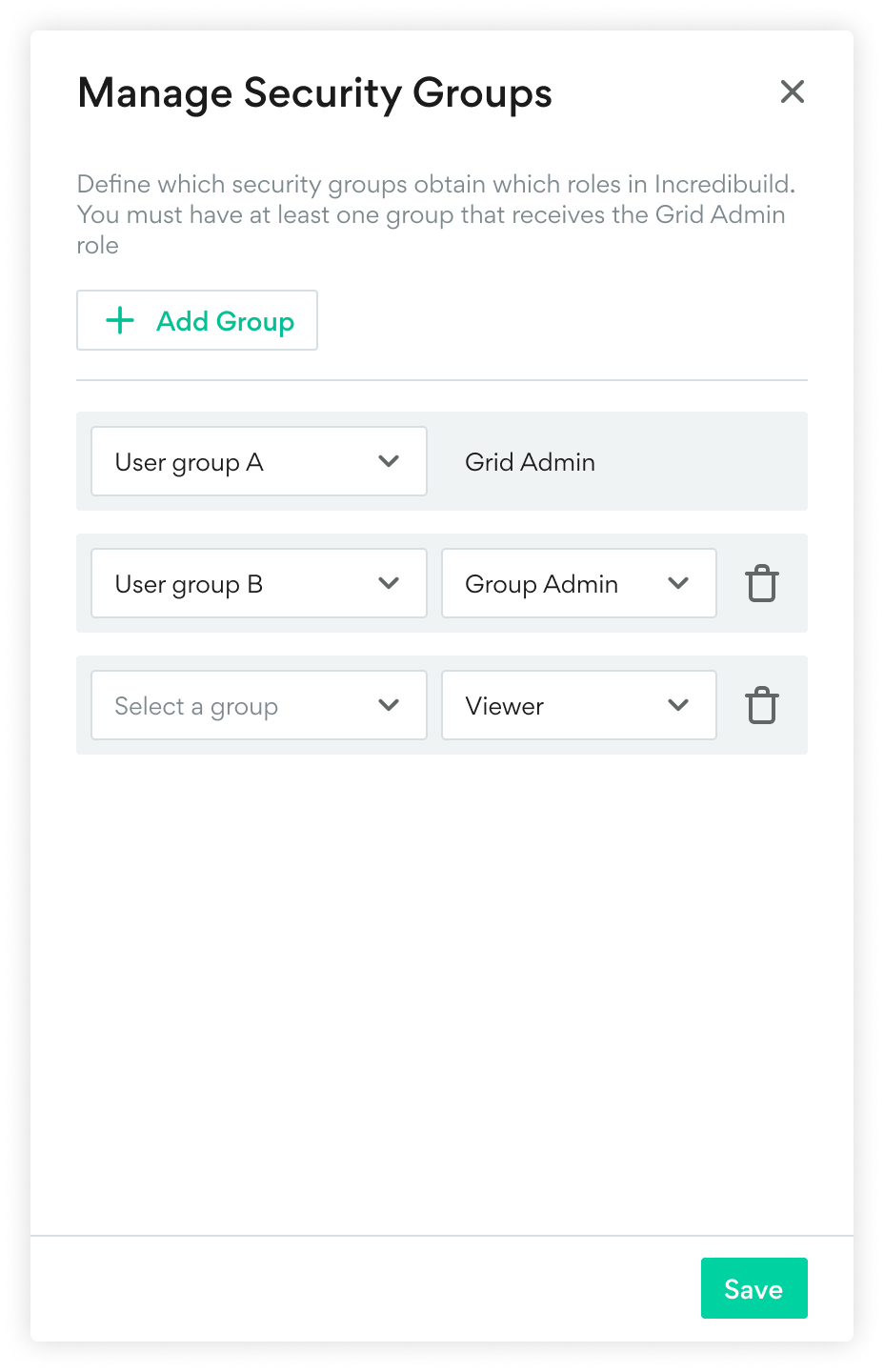Click the plus icon beside Add Group
The image size is (884, 1372).
coord(120,320)
